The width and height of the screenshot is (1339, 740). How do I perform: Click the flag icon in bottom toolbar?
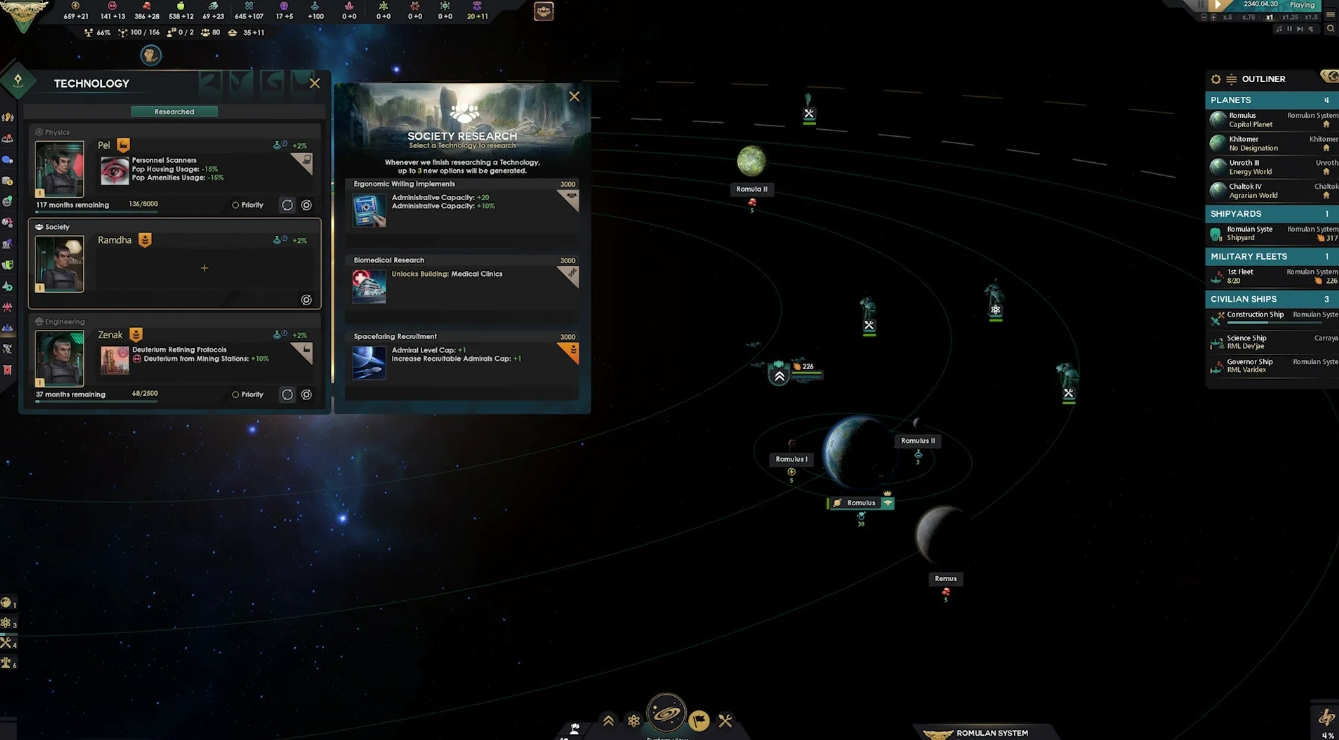[699, 721]
